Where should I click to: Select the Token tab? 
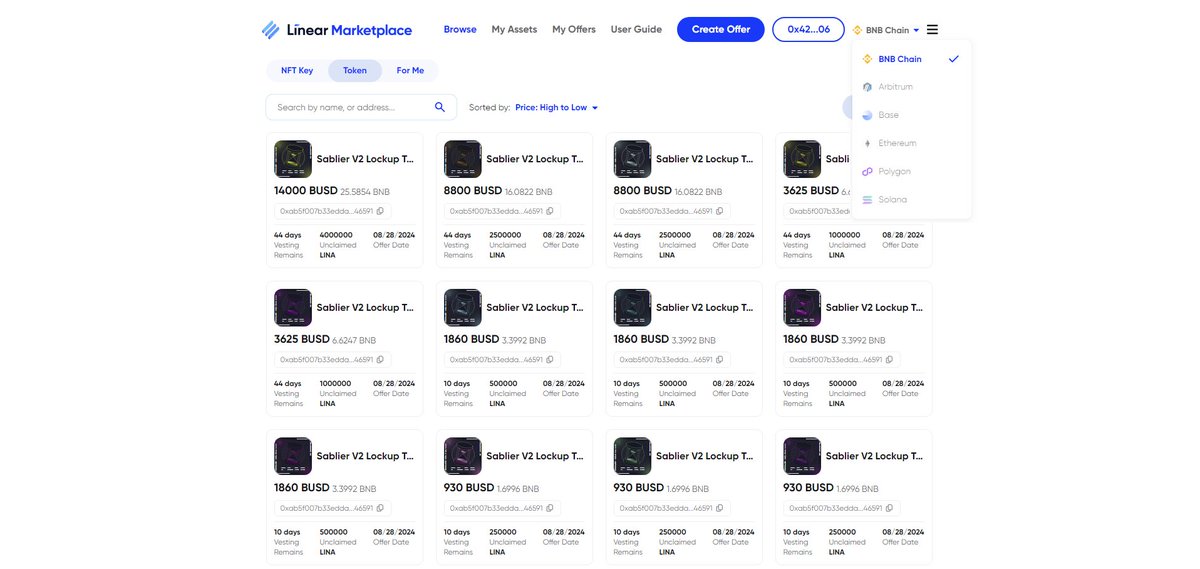point(355,71)
